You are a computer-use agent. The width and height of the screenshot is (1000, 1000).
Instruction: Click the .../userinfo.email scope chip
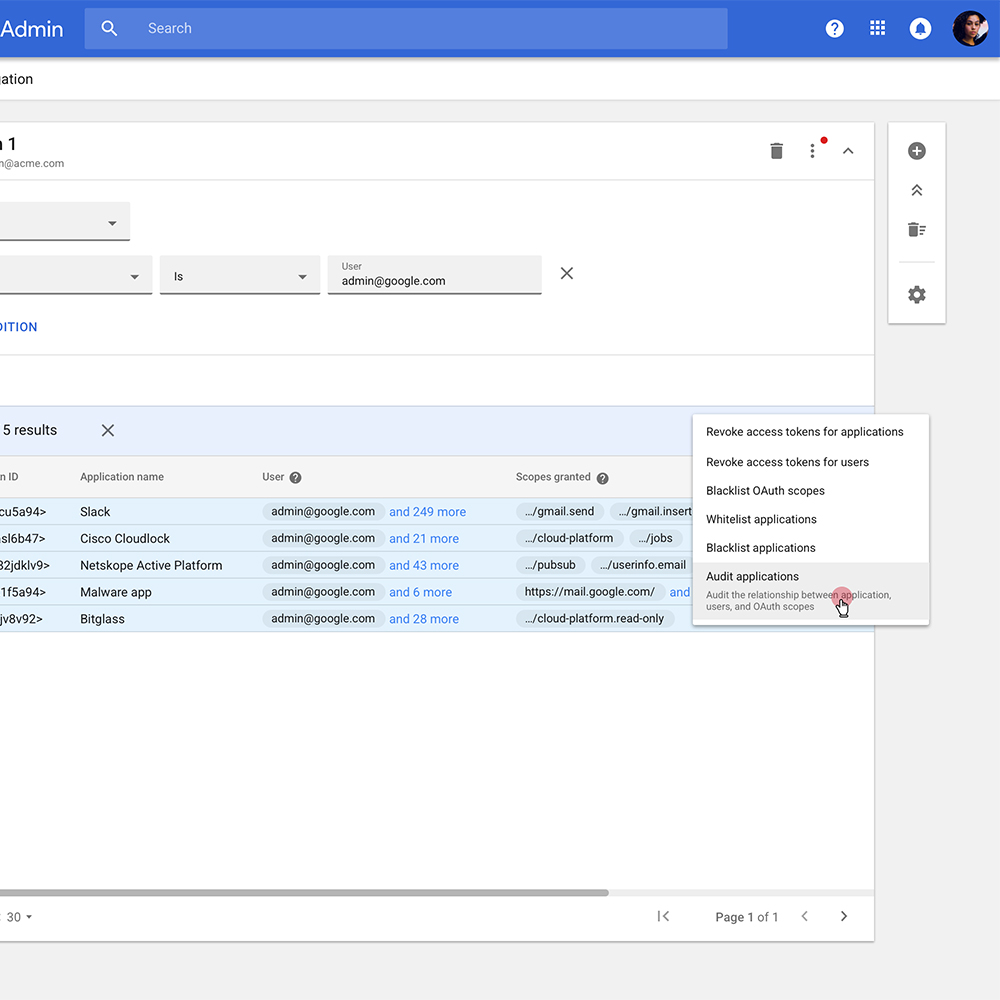coord(642,565)
